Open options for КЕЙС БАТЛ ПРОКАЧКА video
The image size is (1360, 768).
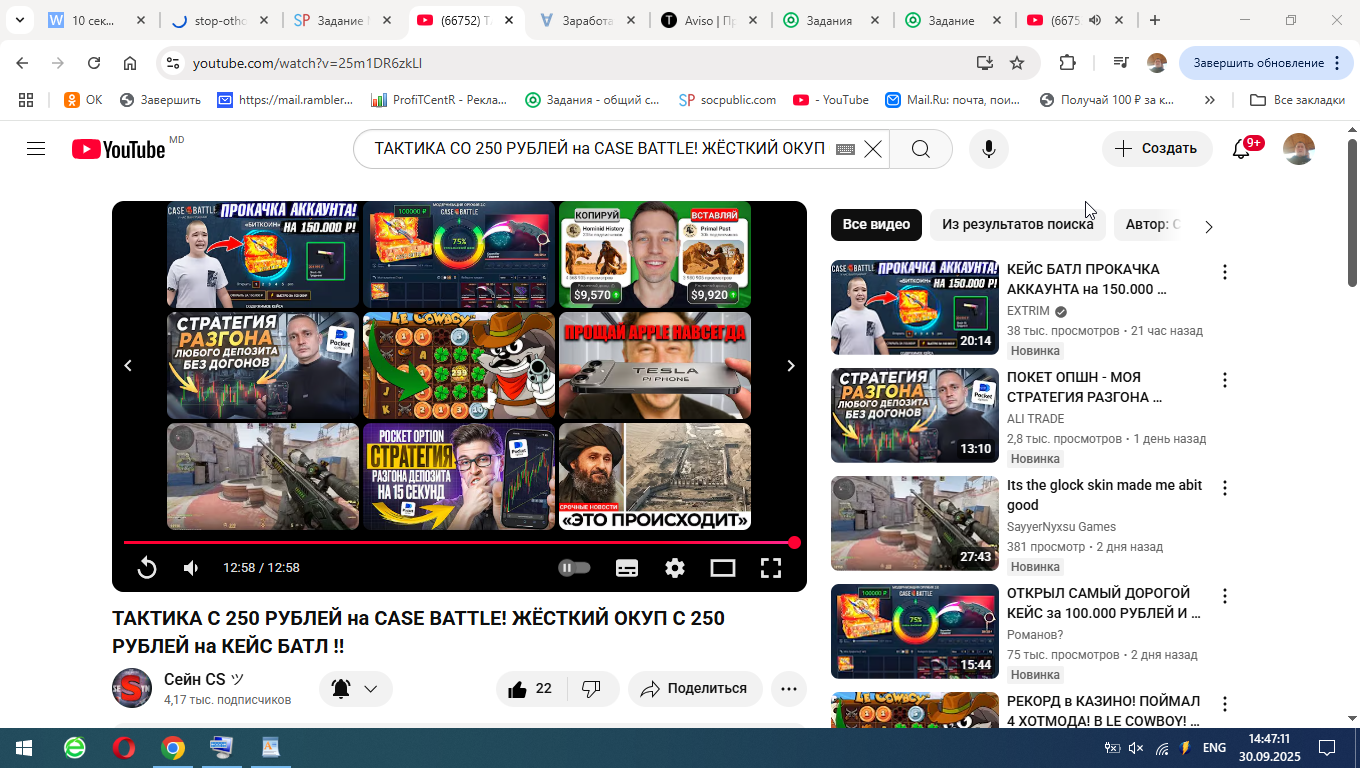pyautogui.click(x=1224, y=272)
